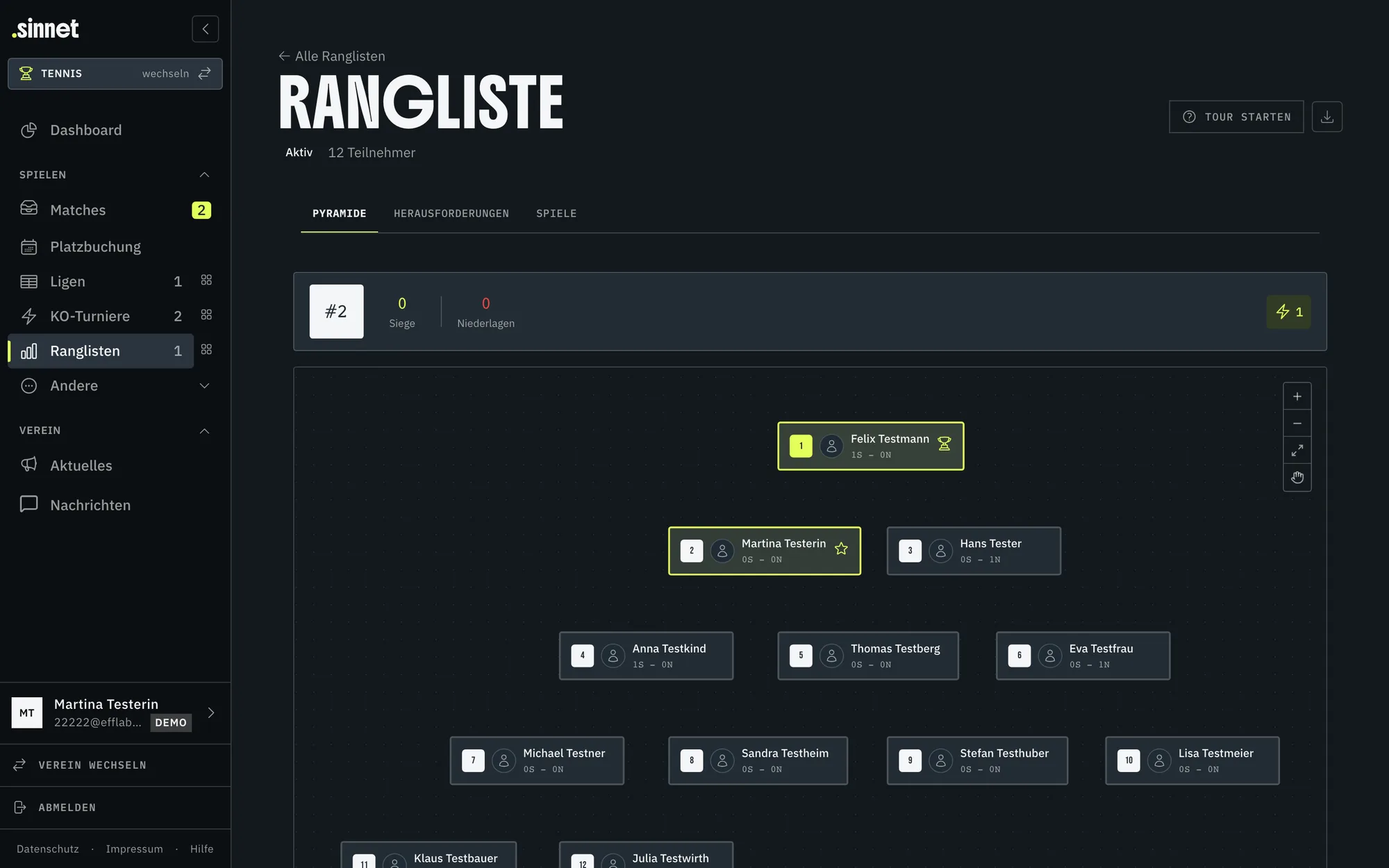Image resolution: width=1389 pixels, height=868 pixels.
Task: Select Eva Testfrau's pyramid card
Action: click(x=1083, y=656)
